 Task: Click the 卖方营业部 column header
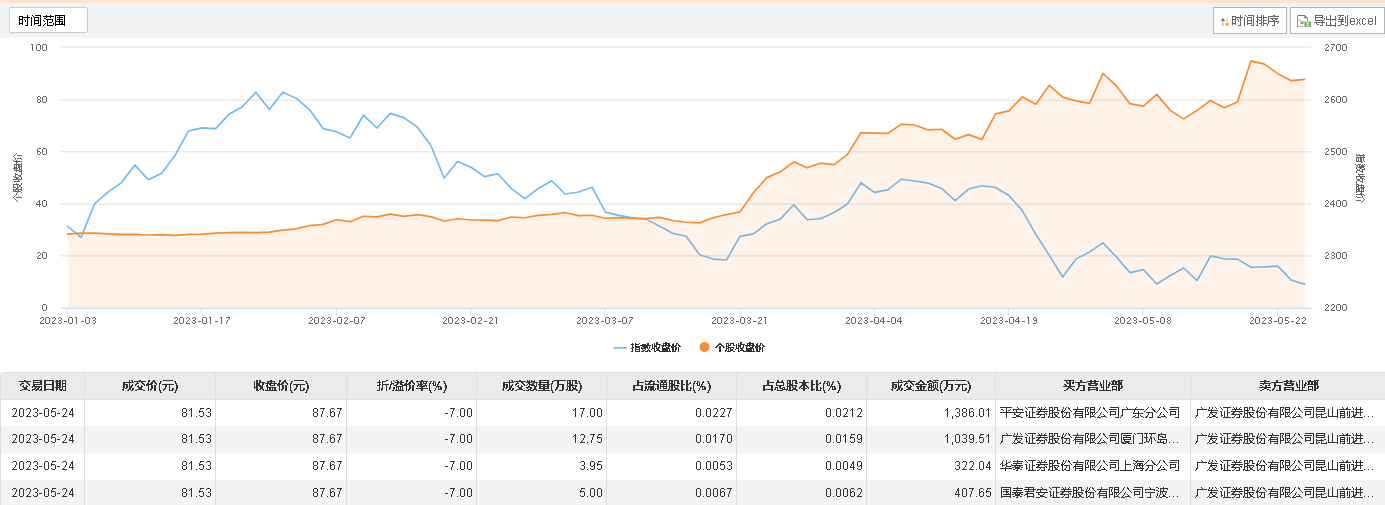point(1287,386)
